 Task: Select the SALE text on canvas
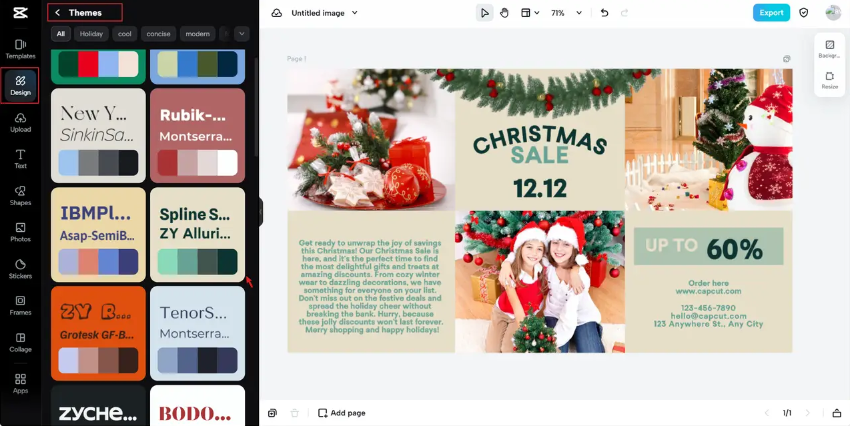[x=539, y=155]
